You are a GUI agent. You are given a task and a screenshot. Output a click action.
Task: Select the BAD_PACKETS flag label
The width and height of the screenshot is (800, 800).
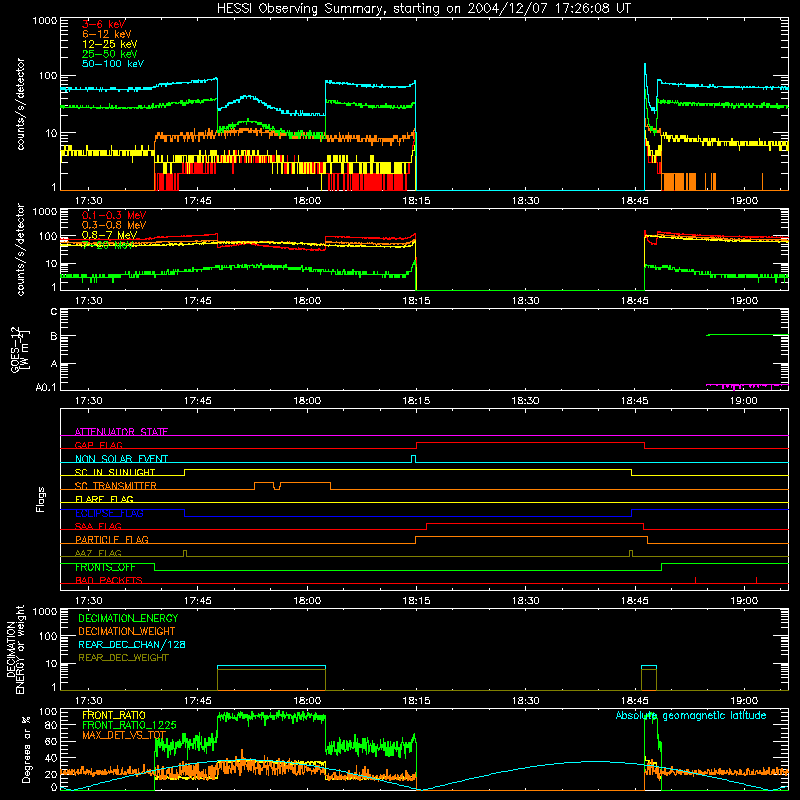(109, 580)
